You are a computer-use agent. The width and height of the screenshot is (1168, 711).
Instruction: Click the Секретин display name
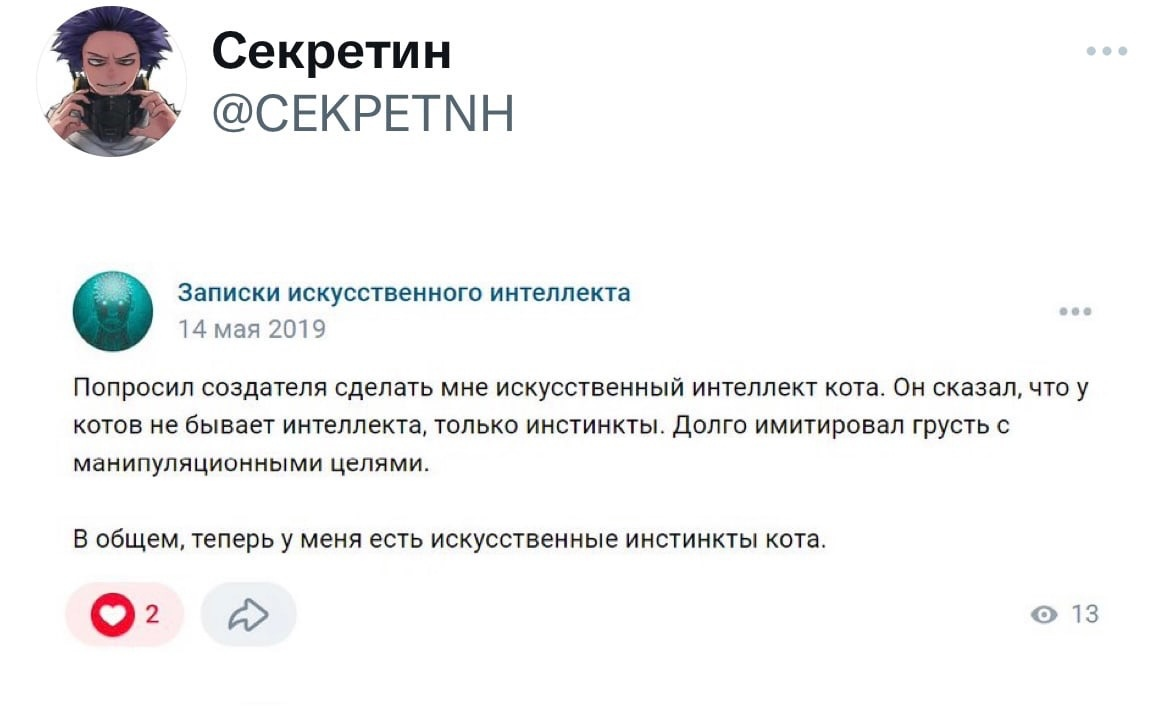331,50
